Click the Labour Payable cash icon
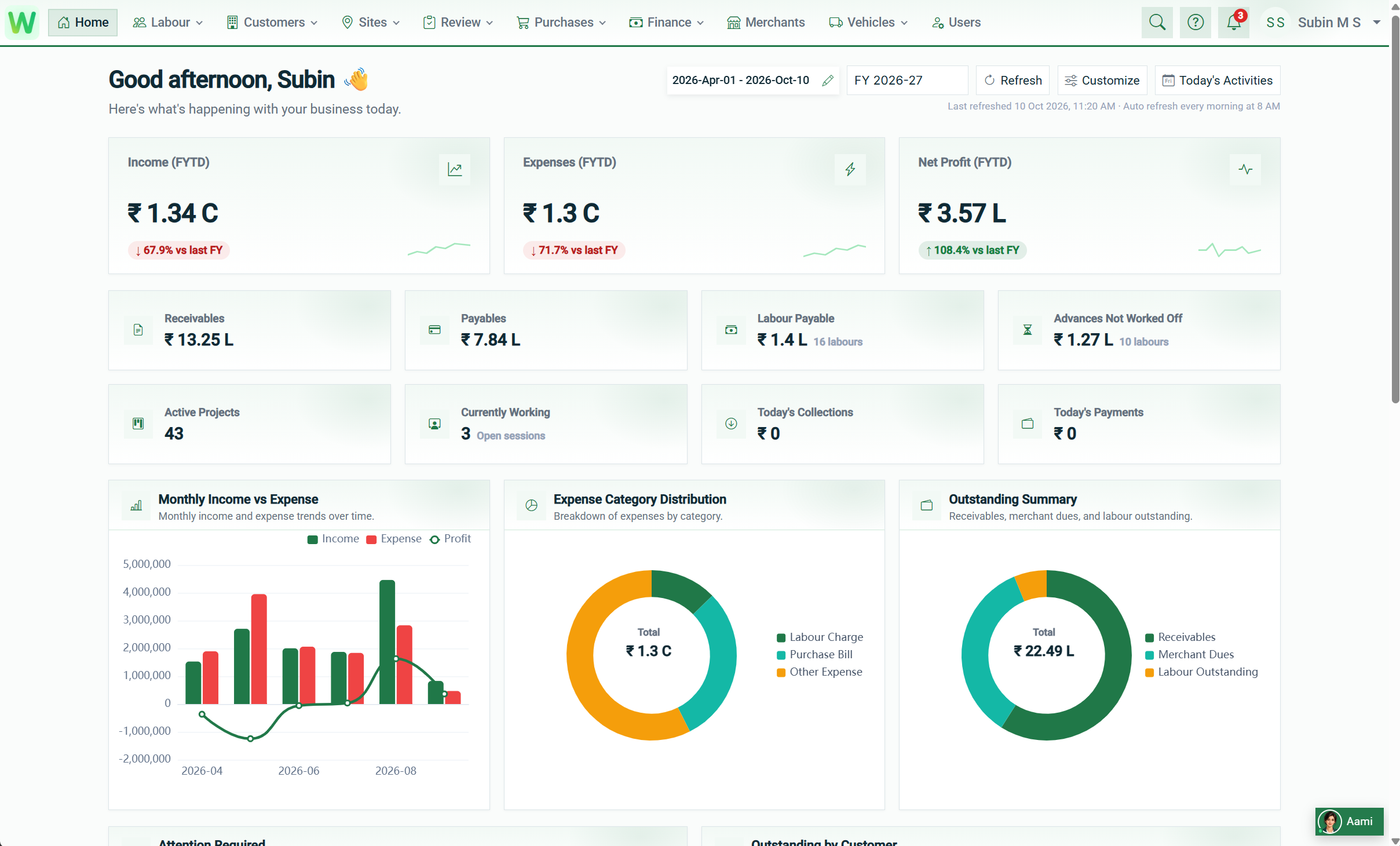Viewport: 1400px width, 846px height. coord(731,330)
